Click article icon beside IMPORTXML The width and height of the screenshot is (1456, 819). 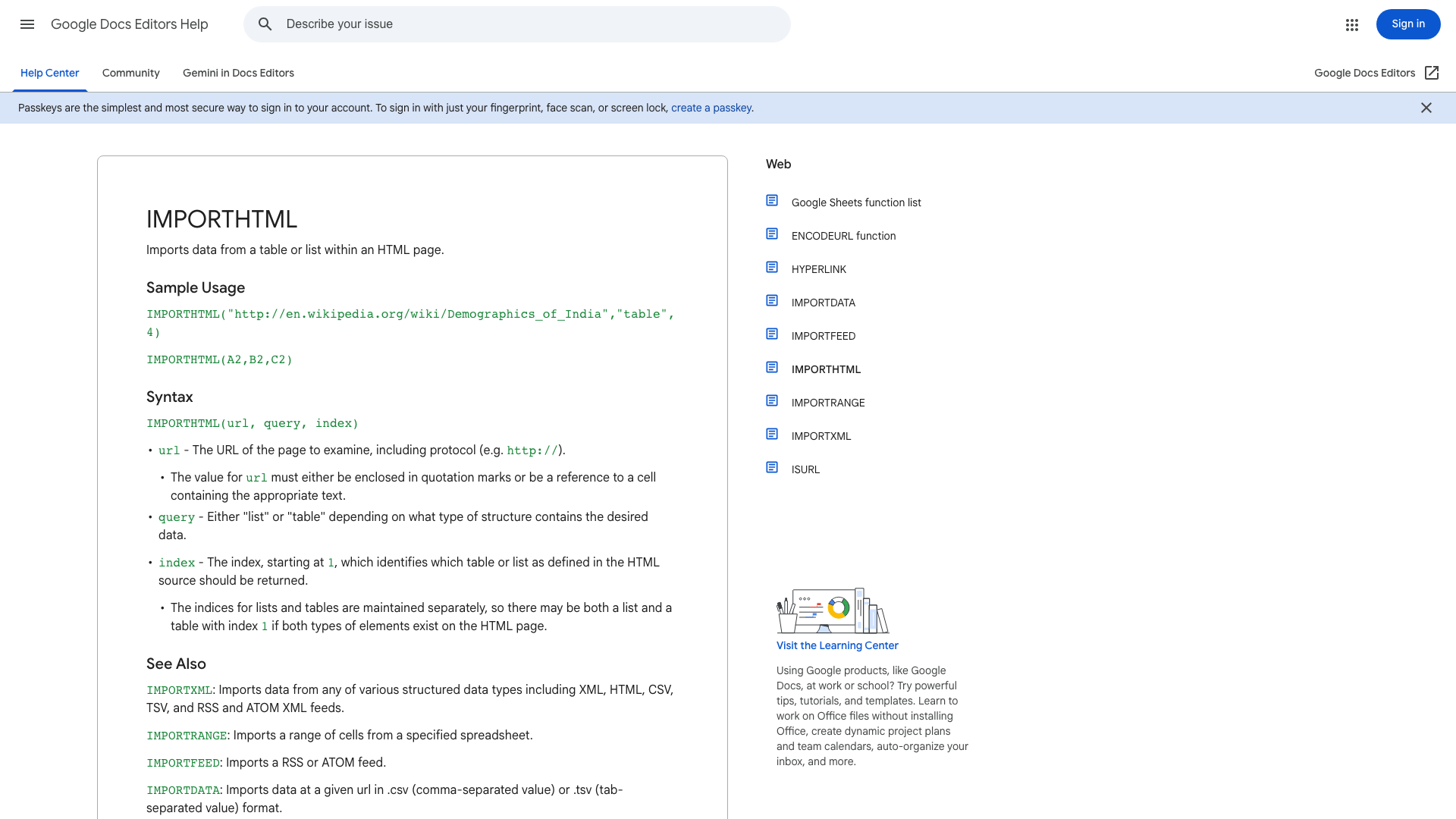pyautogui.click(x=772, y=435)
